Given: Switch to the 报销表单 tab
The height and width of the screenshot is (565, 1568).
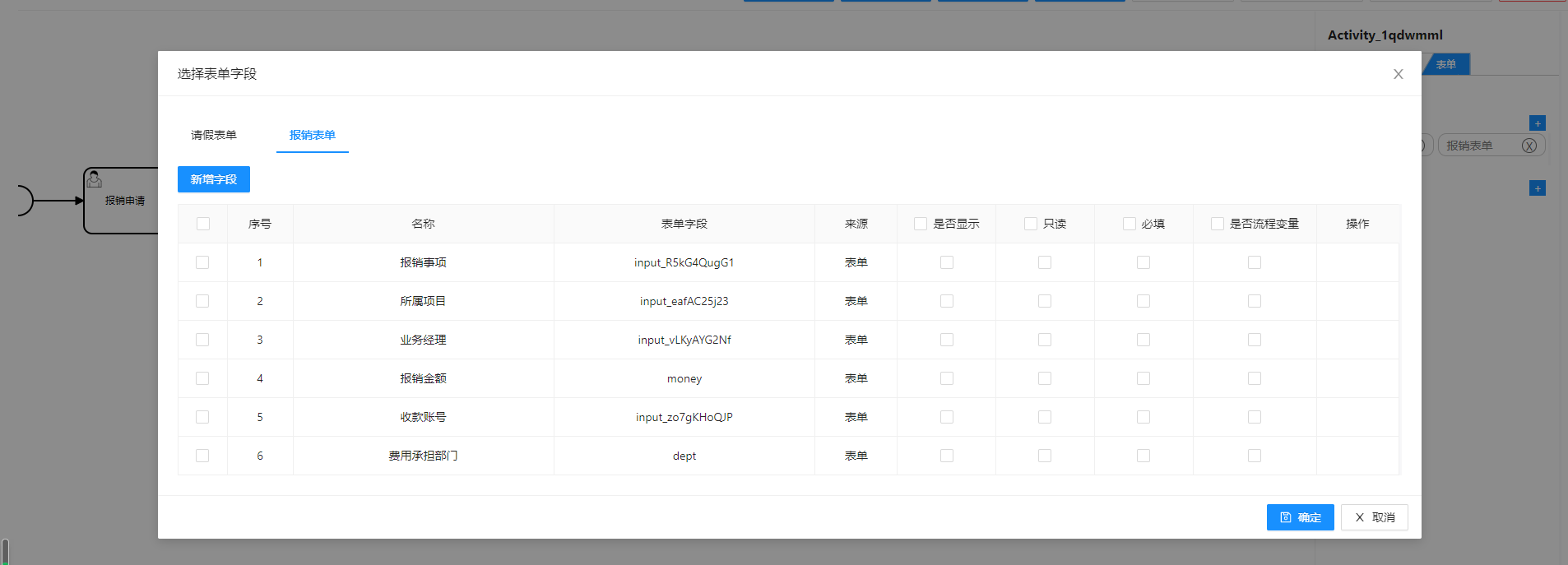Looking at the screenshot, I should (x=313, y=135).
